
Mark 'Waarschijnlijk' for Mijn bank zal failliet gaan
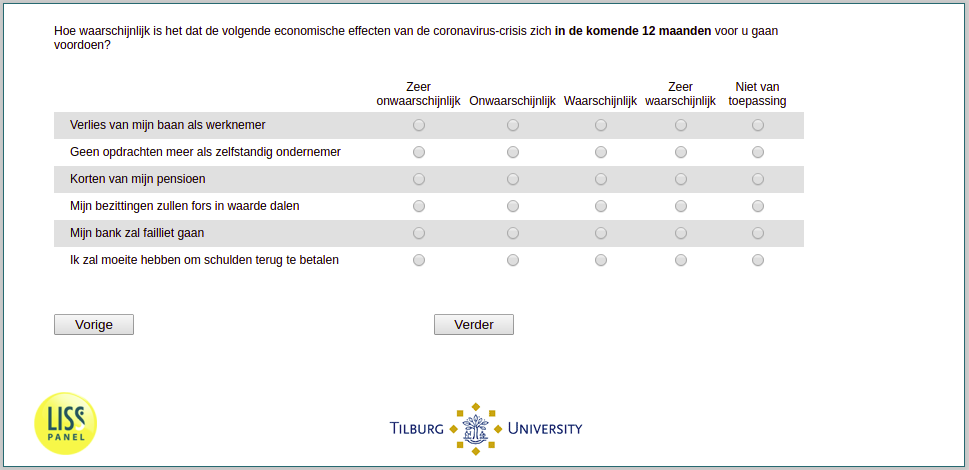click(x=601, y=233)
